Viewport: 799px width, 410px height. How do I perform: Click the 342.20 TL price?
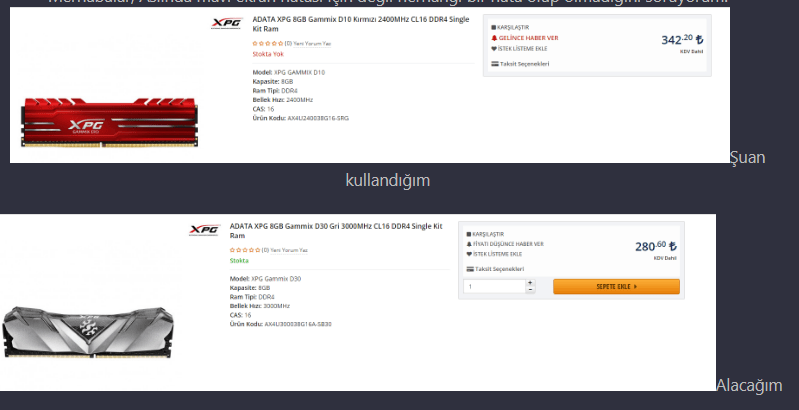pyautogui.click(x=682, y=39)
